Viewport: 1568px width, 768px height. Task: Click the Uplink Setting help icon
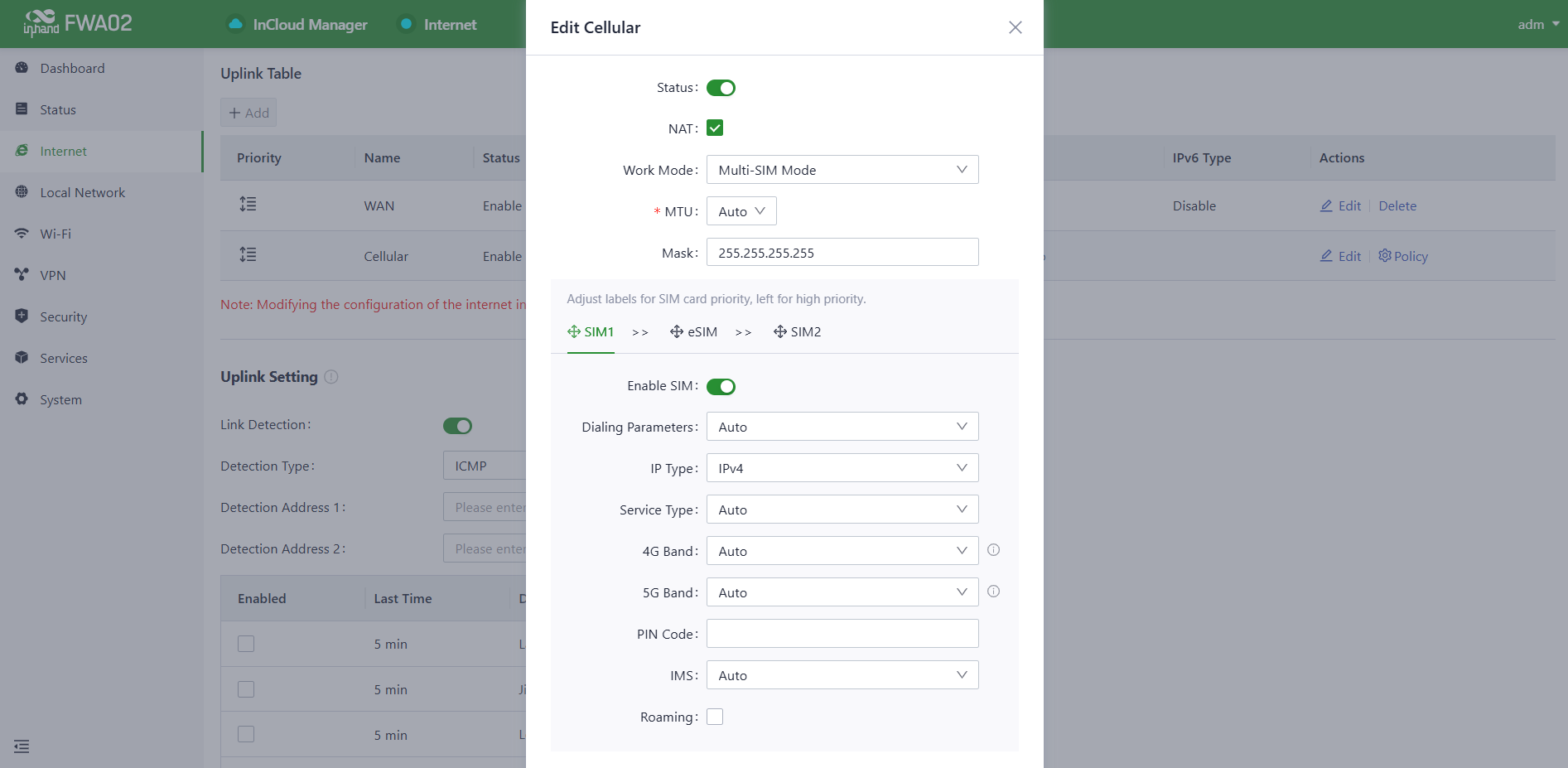(x=331, y=377)
